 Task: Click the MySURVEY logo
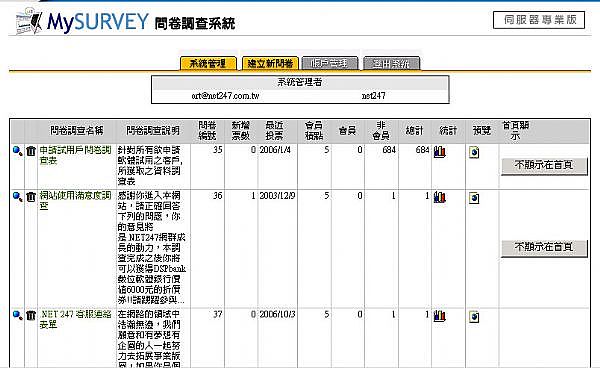click(x=82, y=22)
